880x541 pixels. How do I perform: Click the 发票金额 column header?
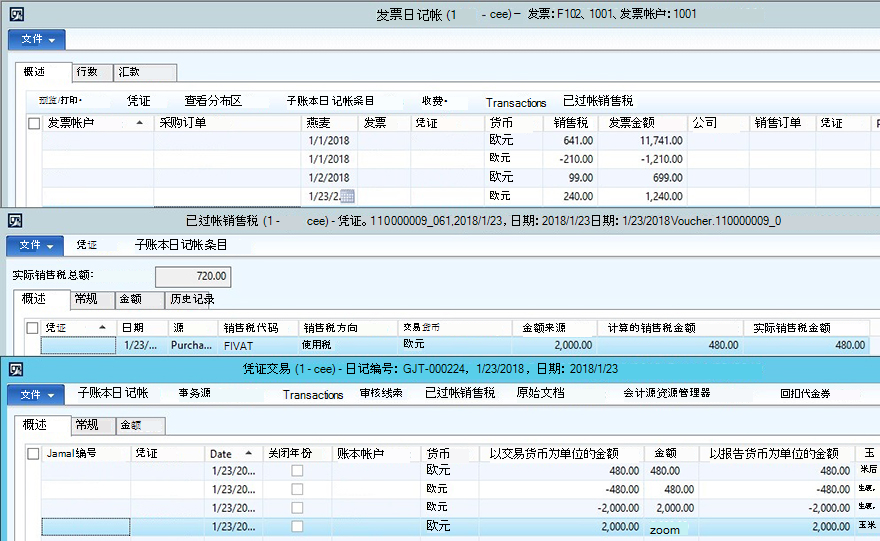643,122
